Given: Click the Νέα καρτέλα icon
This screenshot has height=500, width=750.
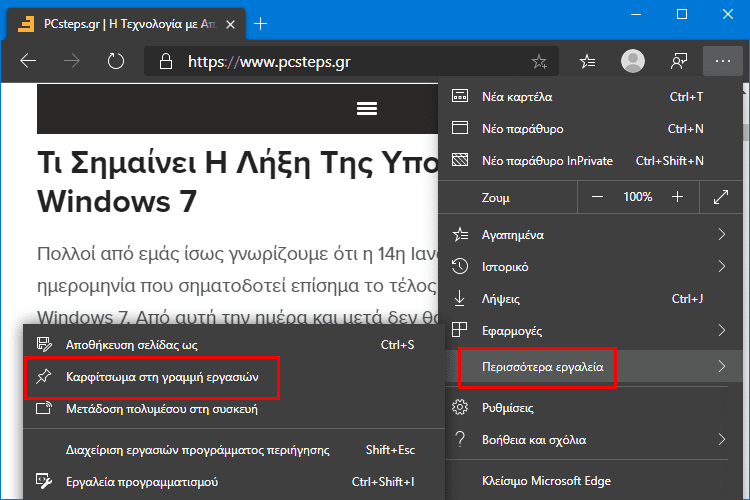Looking at the screenshot, I should point(460,96).
